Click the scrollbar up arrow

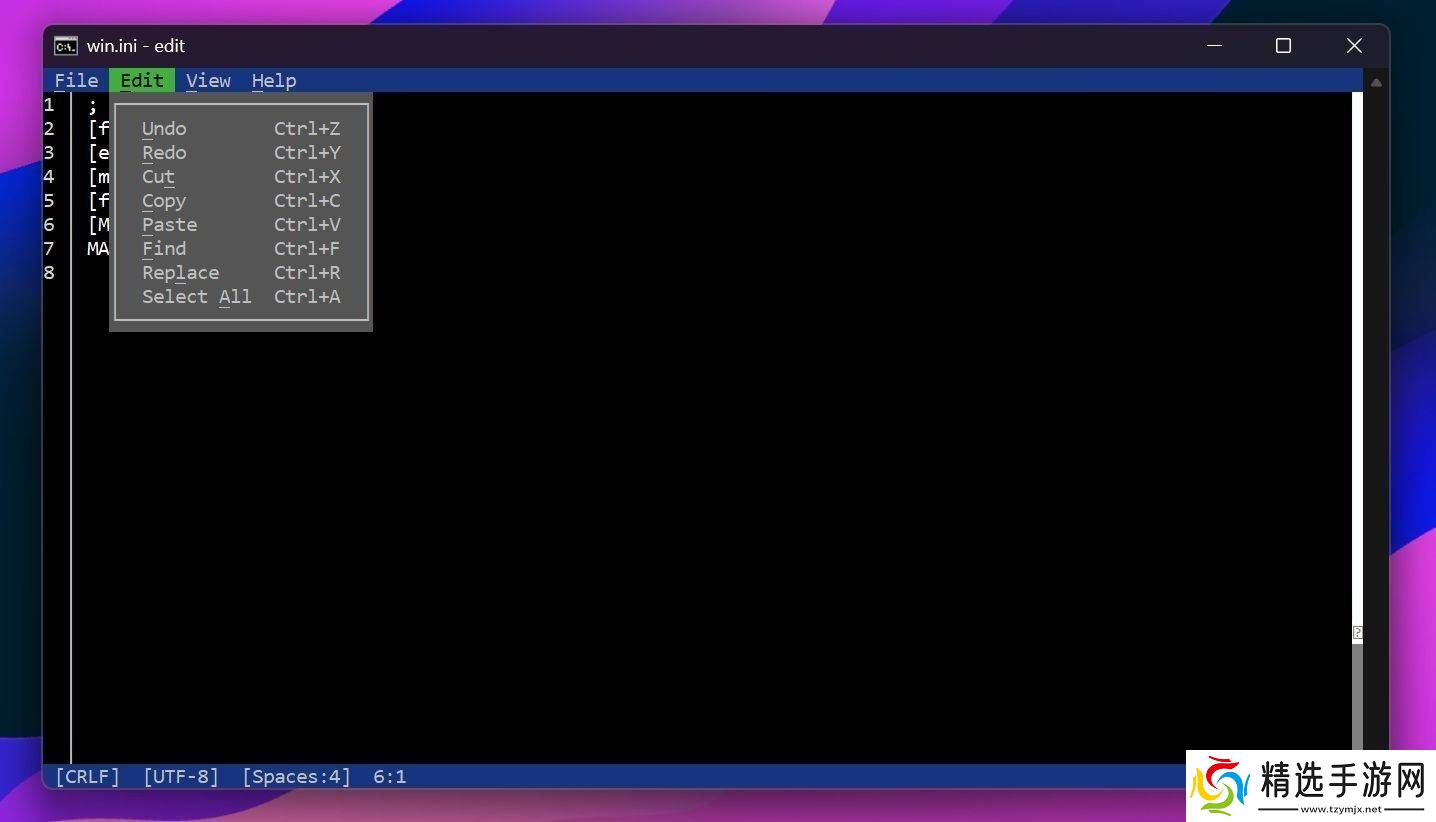1376,83
